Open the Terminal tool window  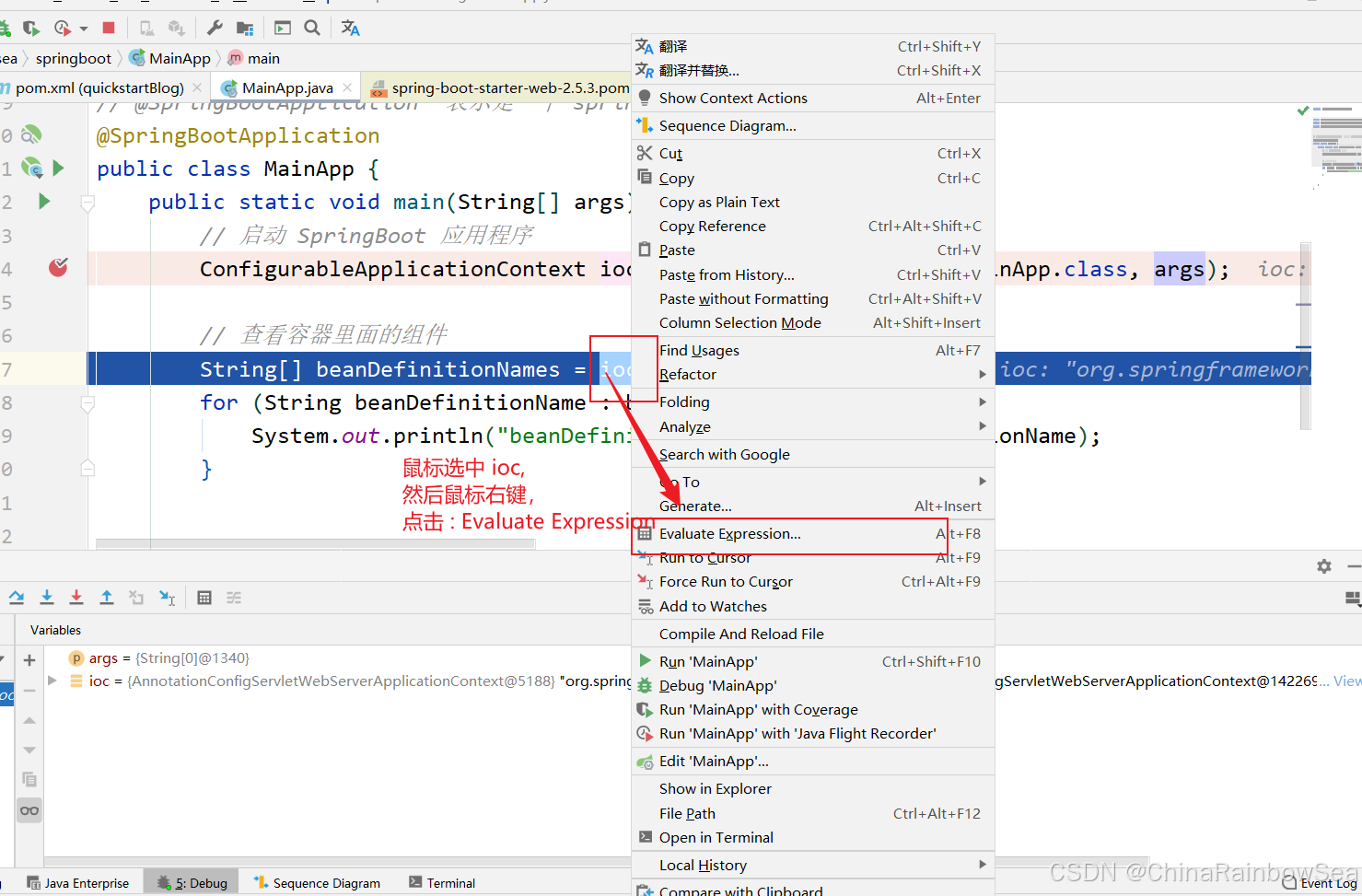tap(442, 882)
